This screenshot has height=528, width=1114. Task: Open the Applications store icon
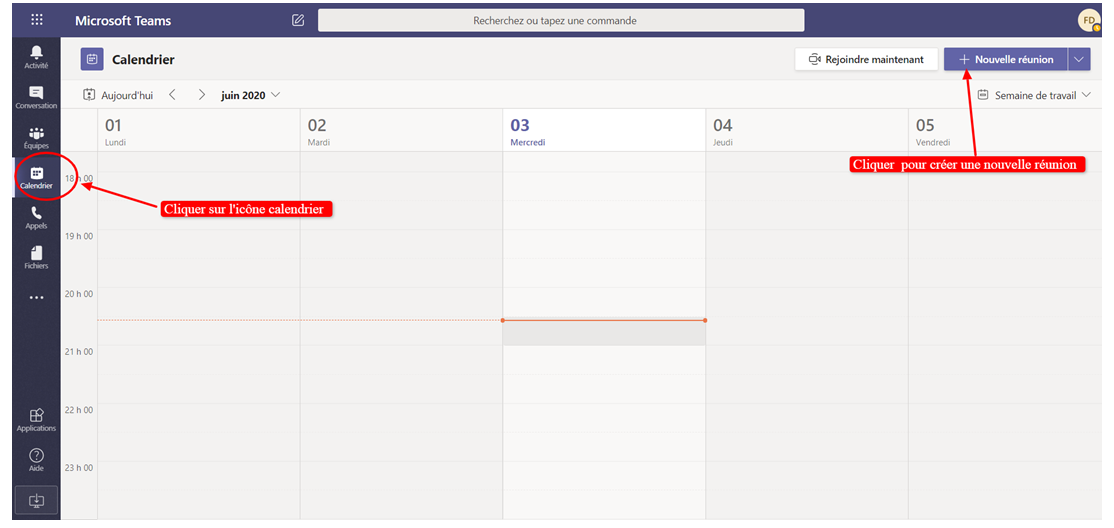point(37,419)
